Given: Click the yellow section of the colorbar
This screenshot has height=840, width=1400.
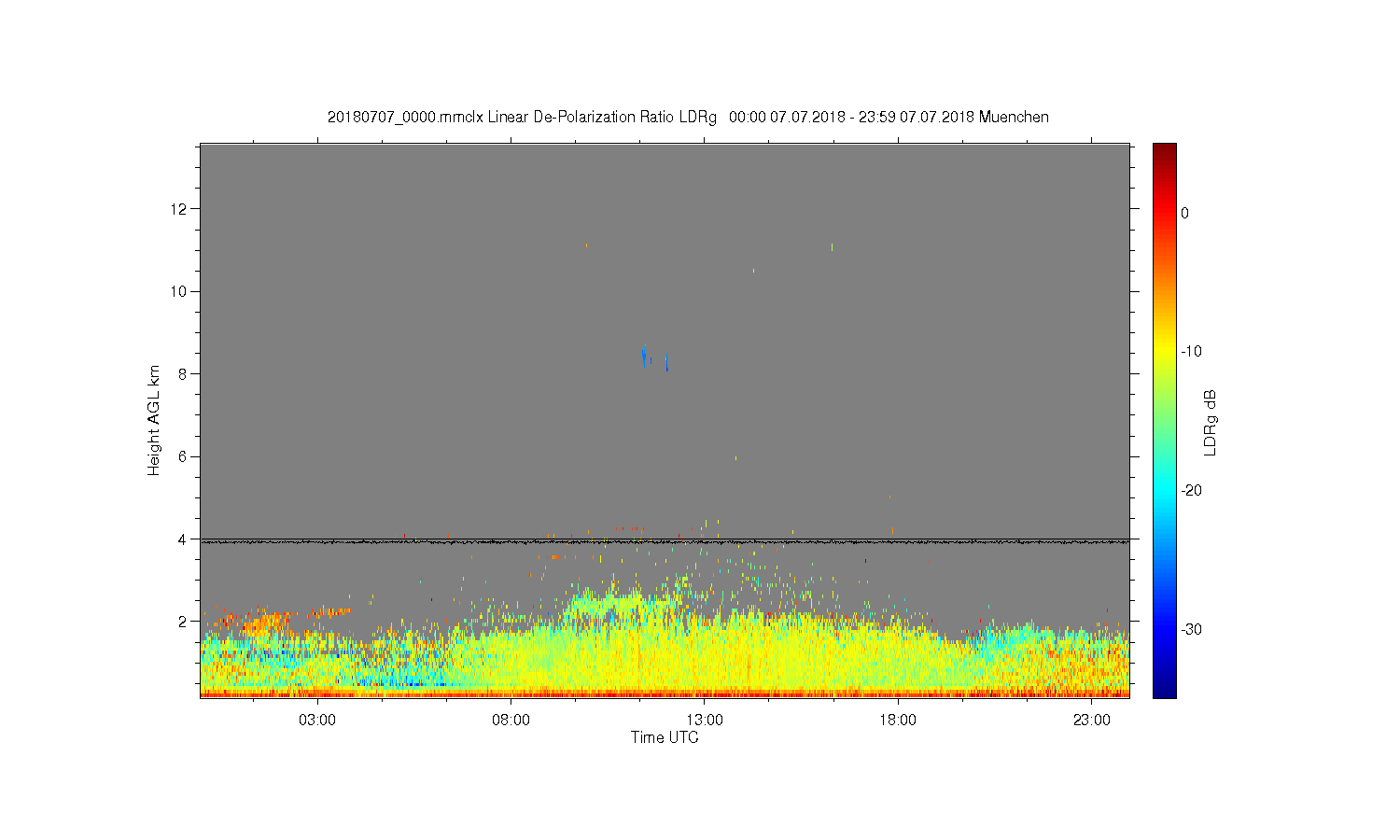Looking at the screenshot, I should [x=1164, y=350].
